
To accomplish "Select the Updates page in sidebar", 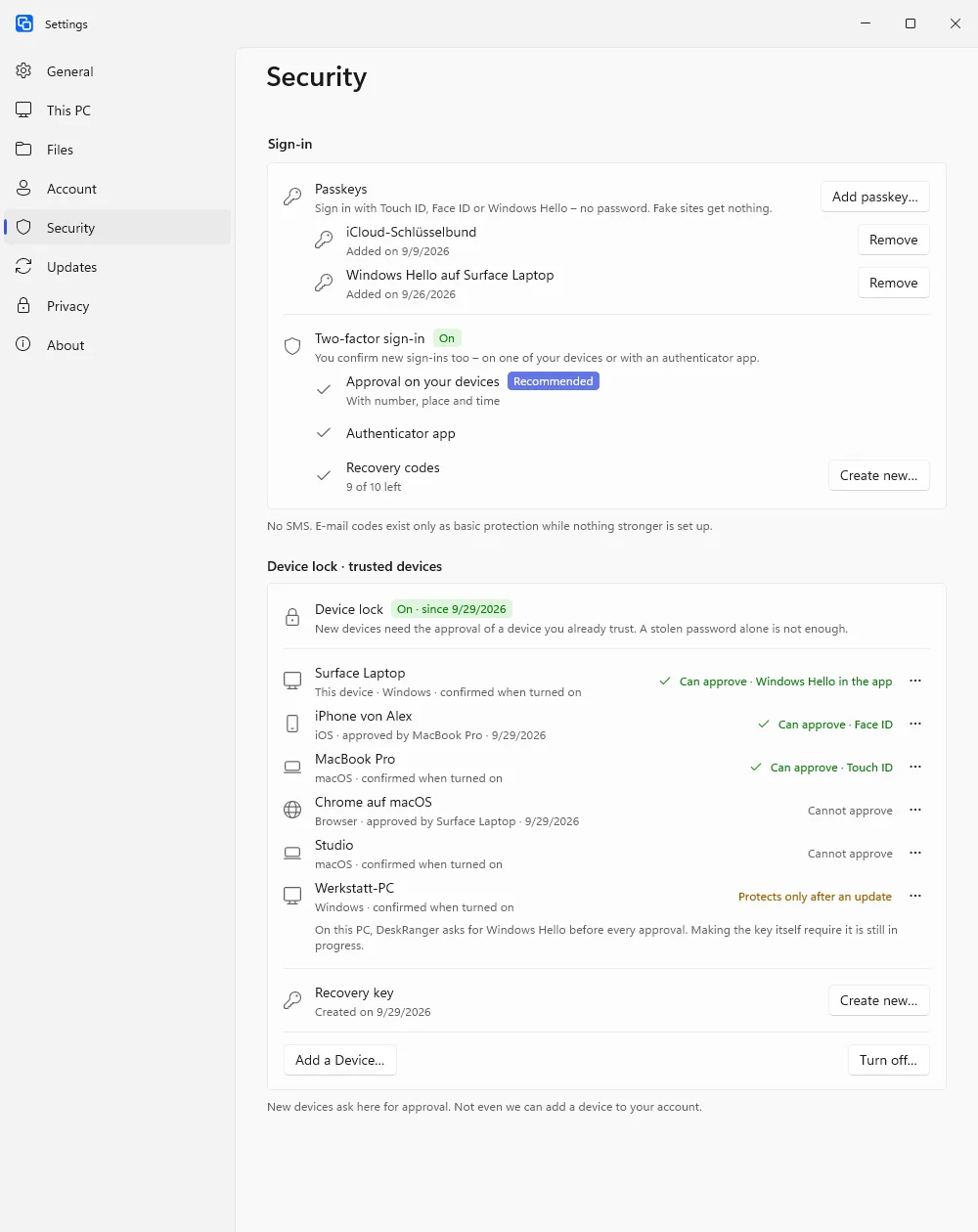I will tap(117, 267).
